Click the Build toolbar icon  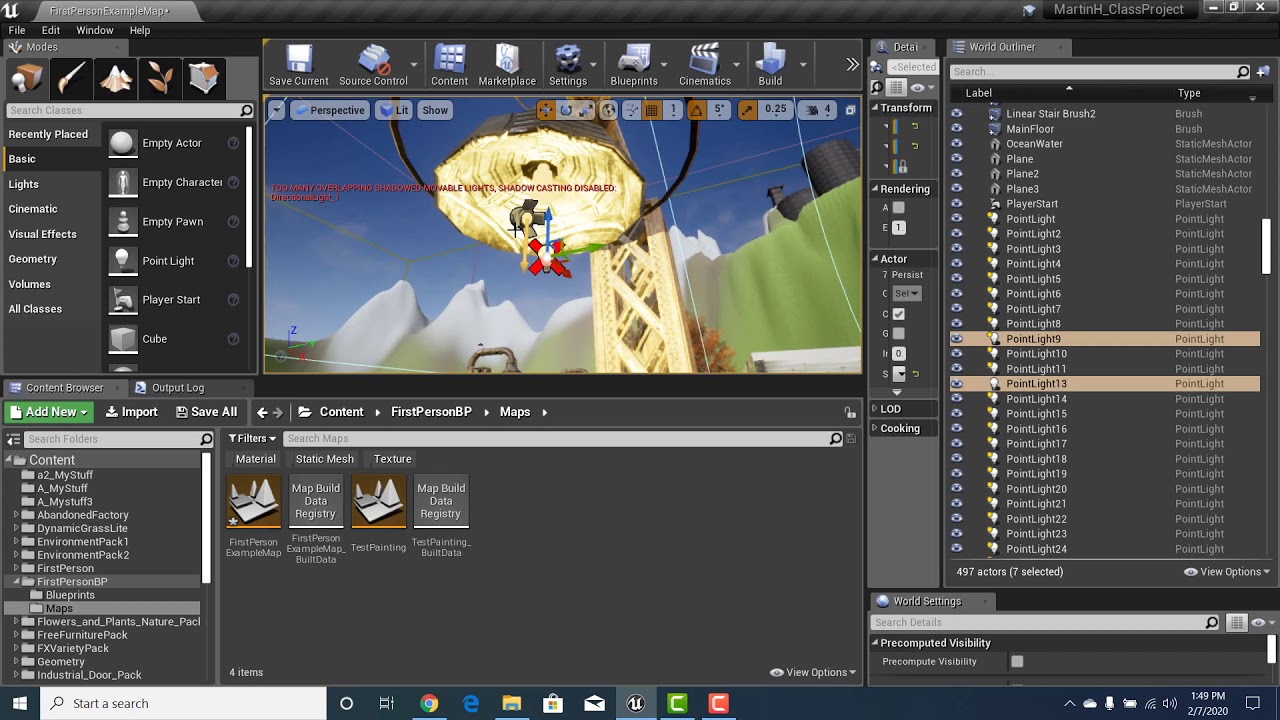pyautogui.click(x=770, y=66)
